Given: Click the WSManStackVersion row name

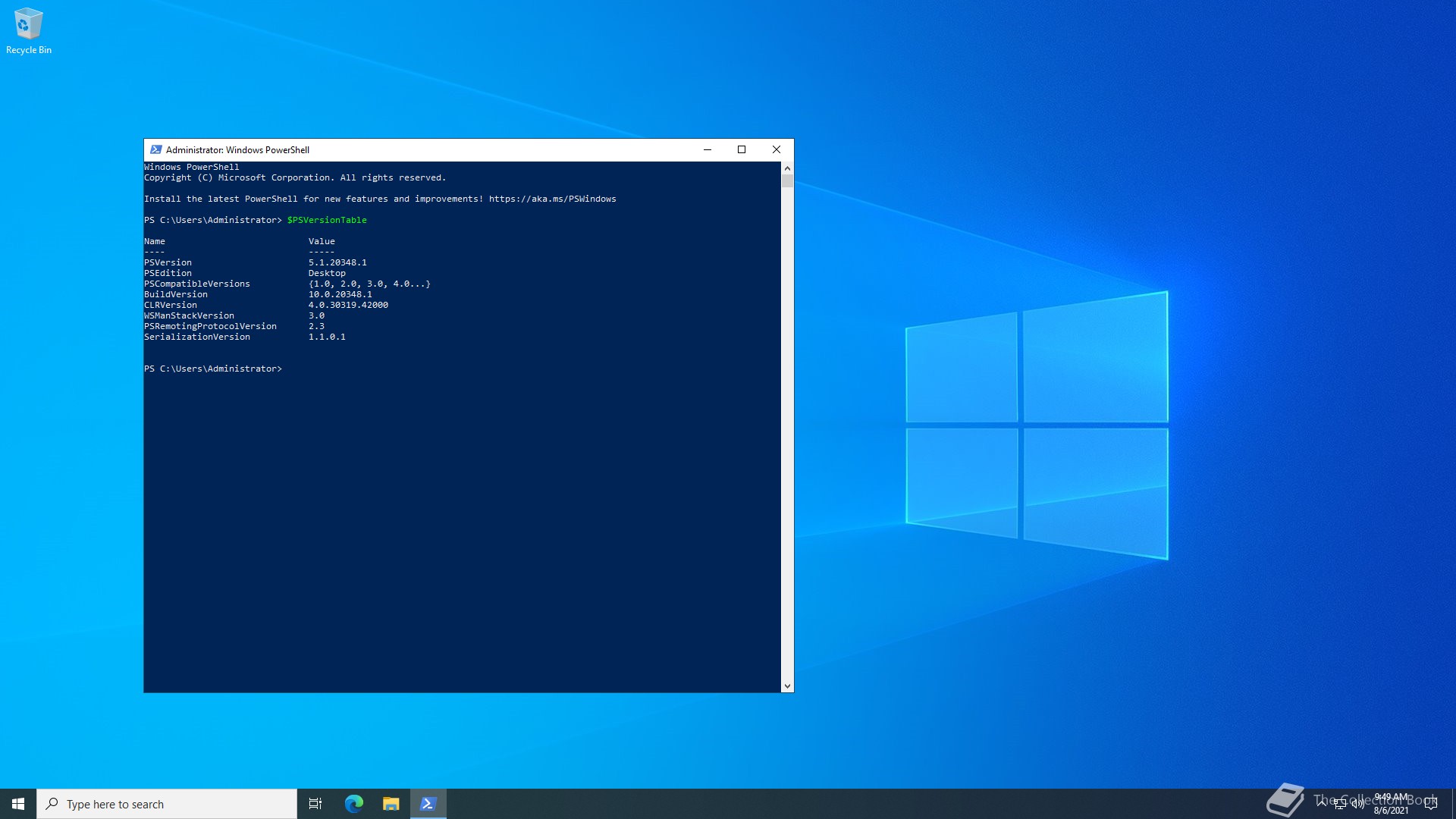Looking at the screenshot, I should [x=190, y=315].
